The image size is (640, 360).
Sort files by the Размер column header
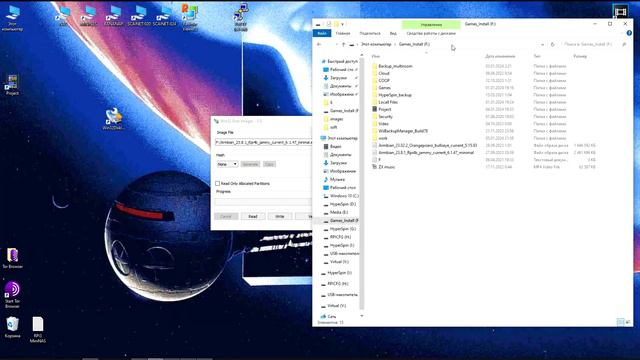[x=580, y=56]
